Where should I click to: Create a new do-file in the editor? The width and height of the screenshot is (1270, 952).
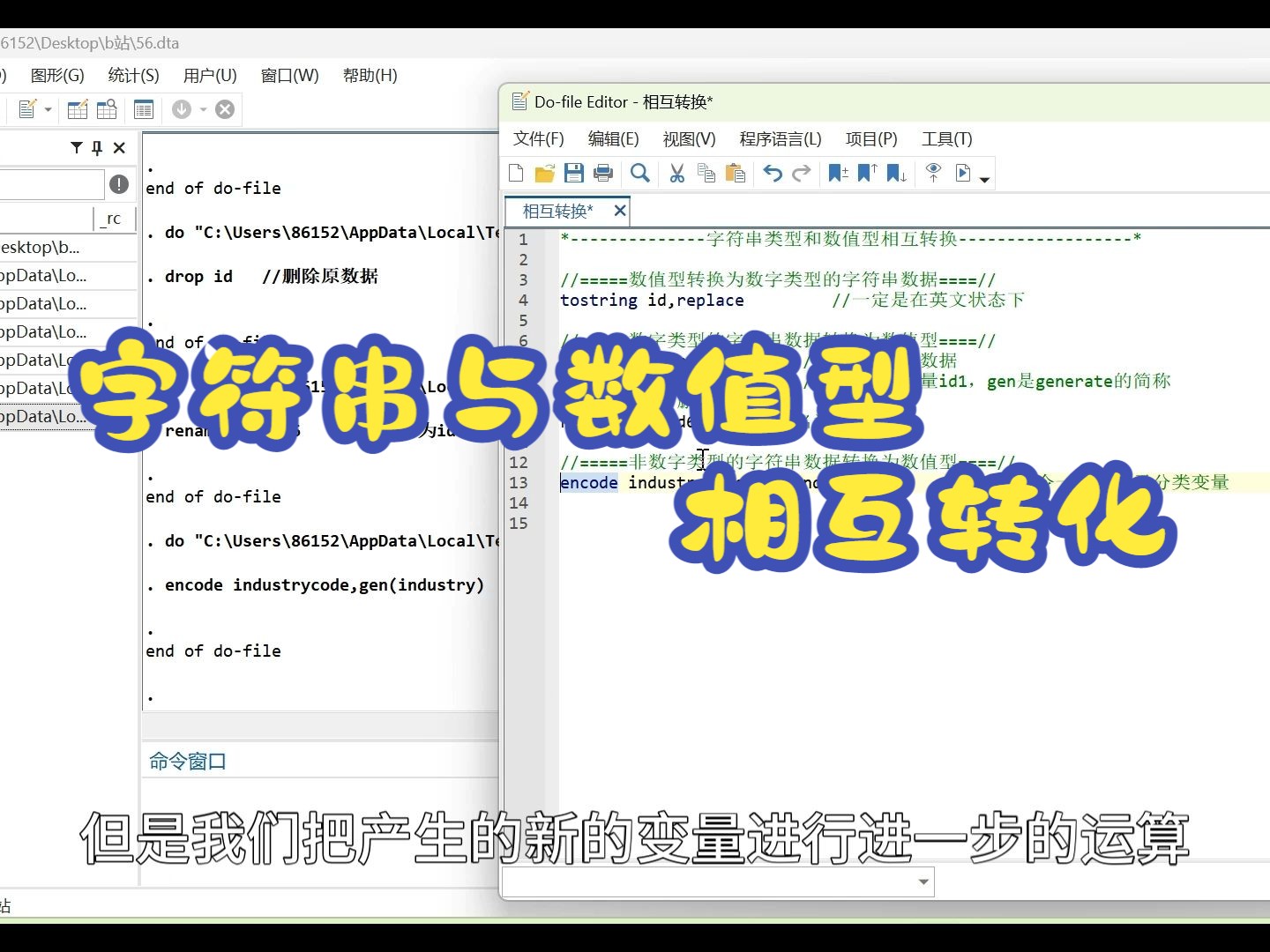517,173
